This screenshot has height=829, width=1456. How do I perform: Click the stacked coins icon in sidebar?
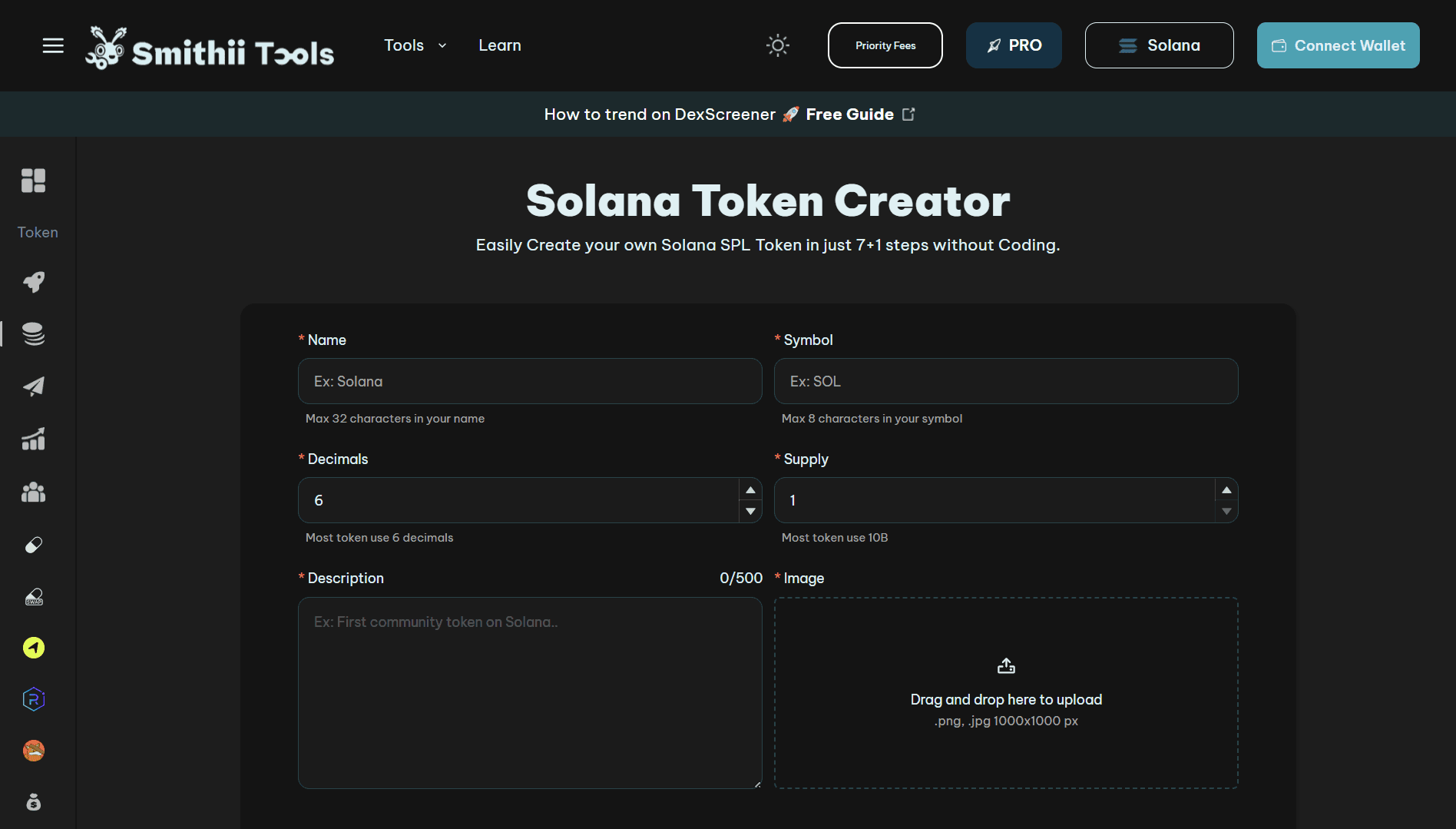pos(34,334)
